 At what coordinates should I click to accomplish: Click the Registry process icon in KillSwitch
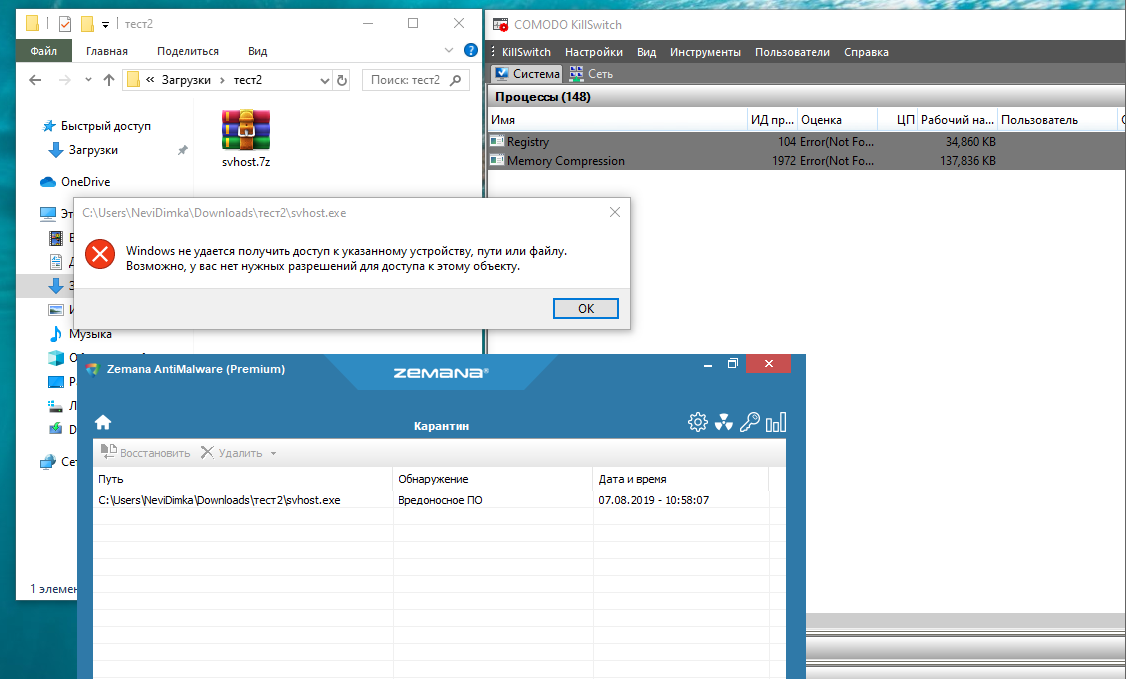coord(497,141)
